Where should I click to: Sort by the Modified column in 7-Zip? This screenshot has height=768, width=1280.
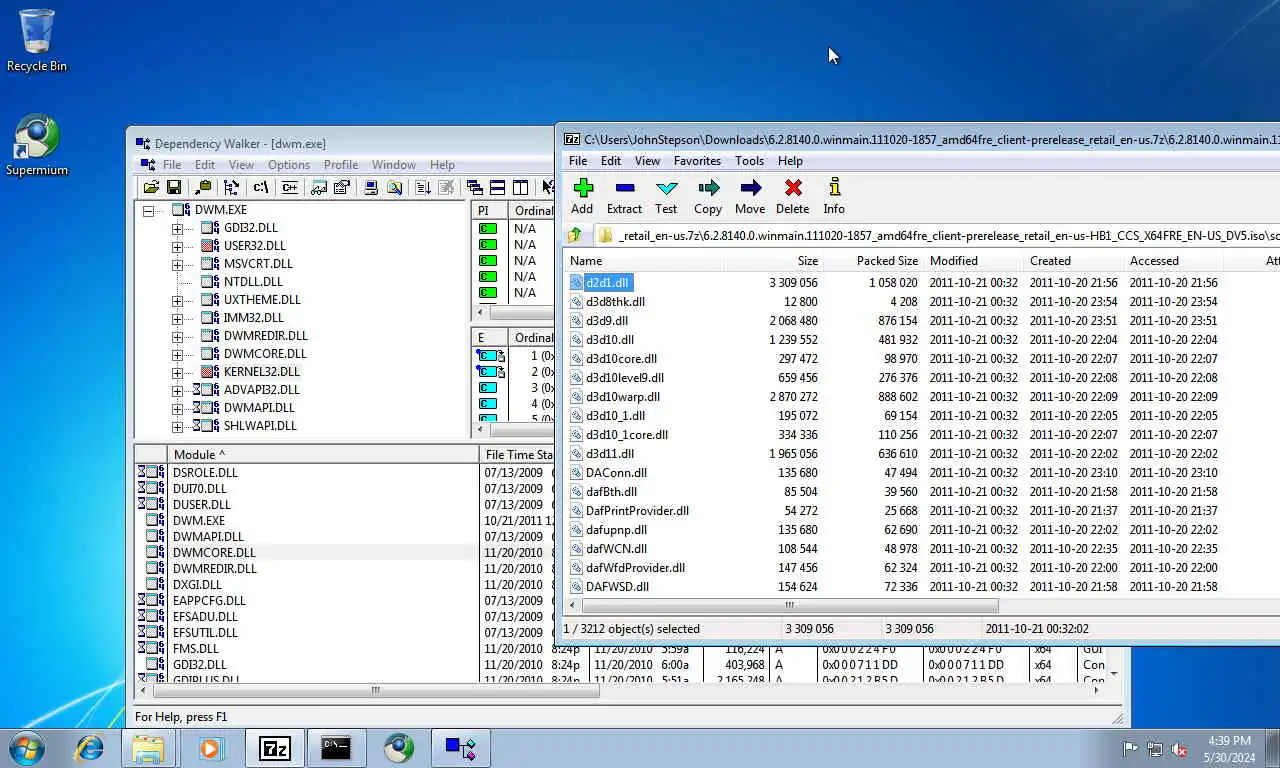(973, 261)
